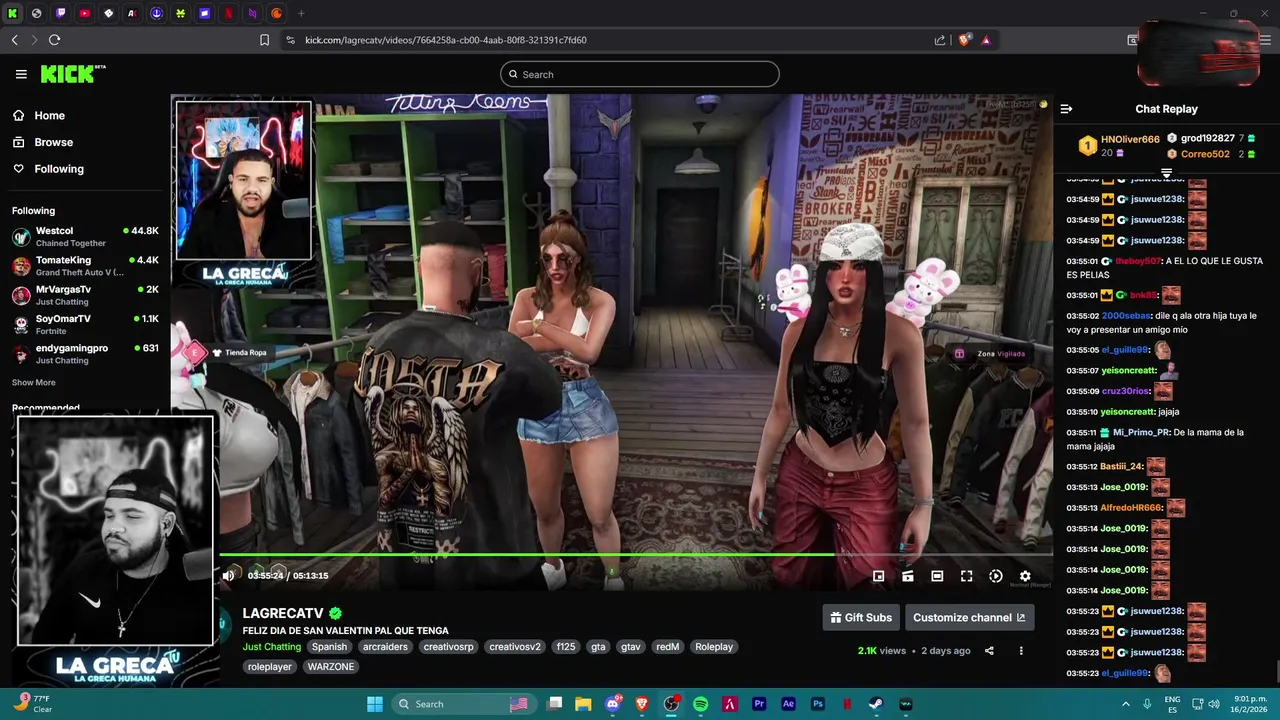Viewport: 1280px width, 720px height.
Task: Select the creativosrp tag
Action: point(448,647)
